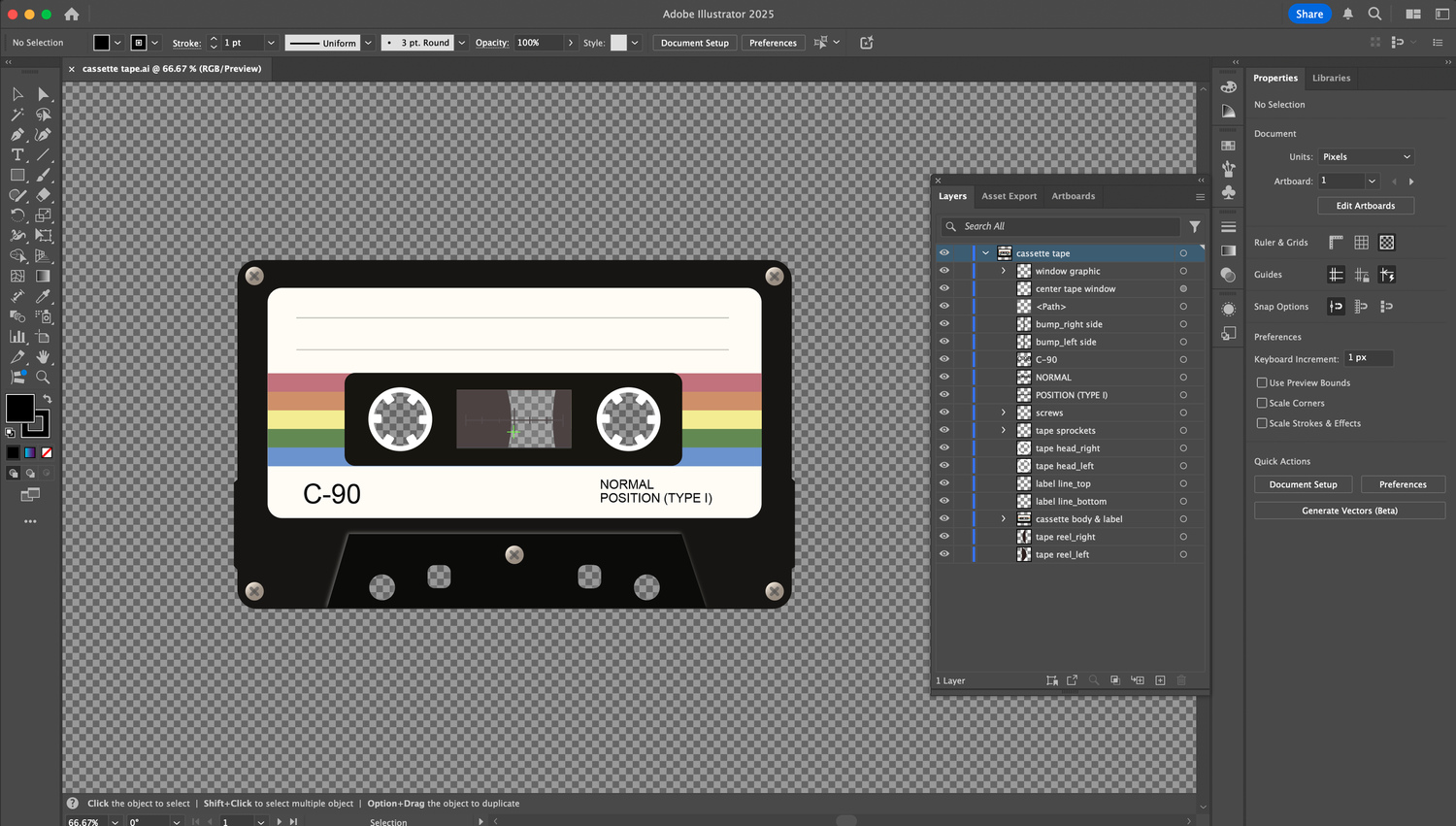The image size is (1456, 826).
Task: Open Edit Toolbar three-dots menu
Action: (x=30, y=521)
